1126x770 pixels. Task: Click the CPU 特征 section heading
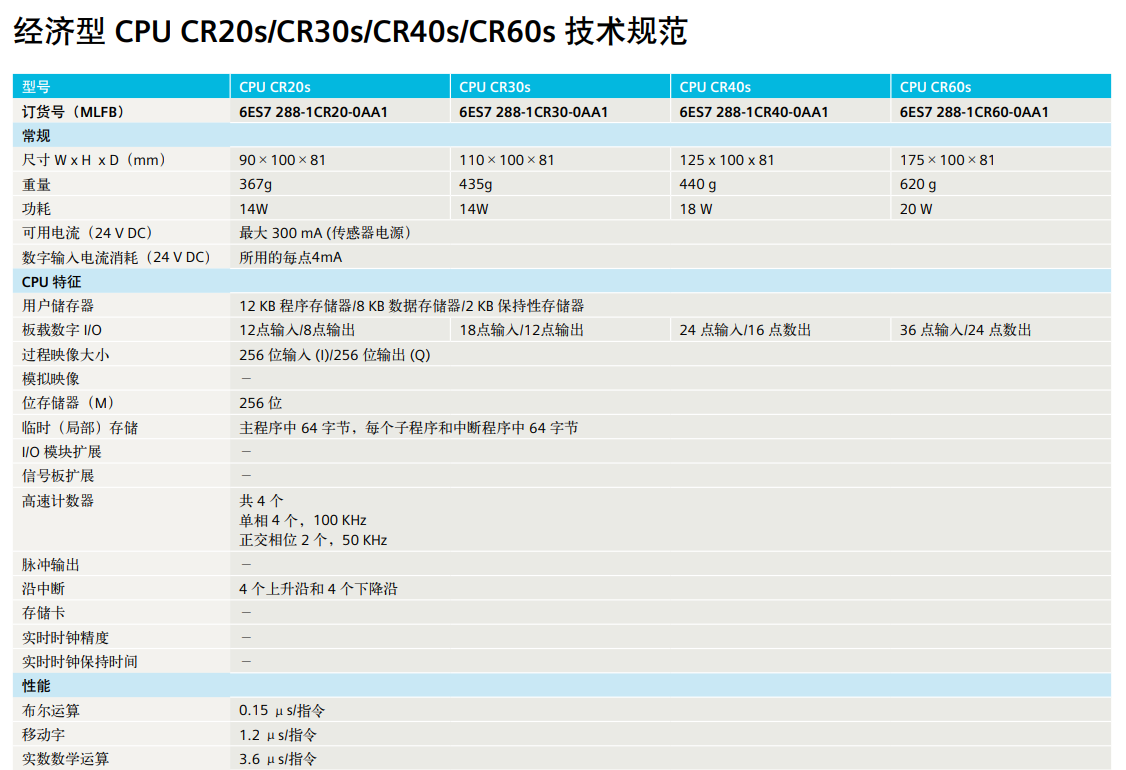pos(52,282)
